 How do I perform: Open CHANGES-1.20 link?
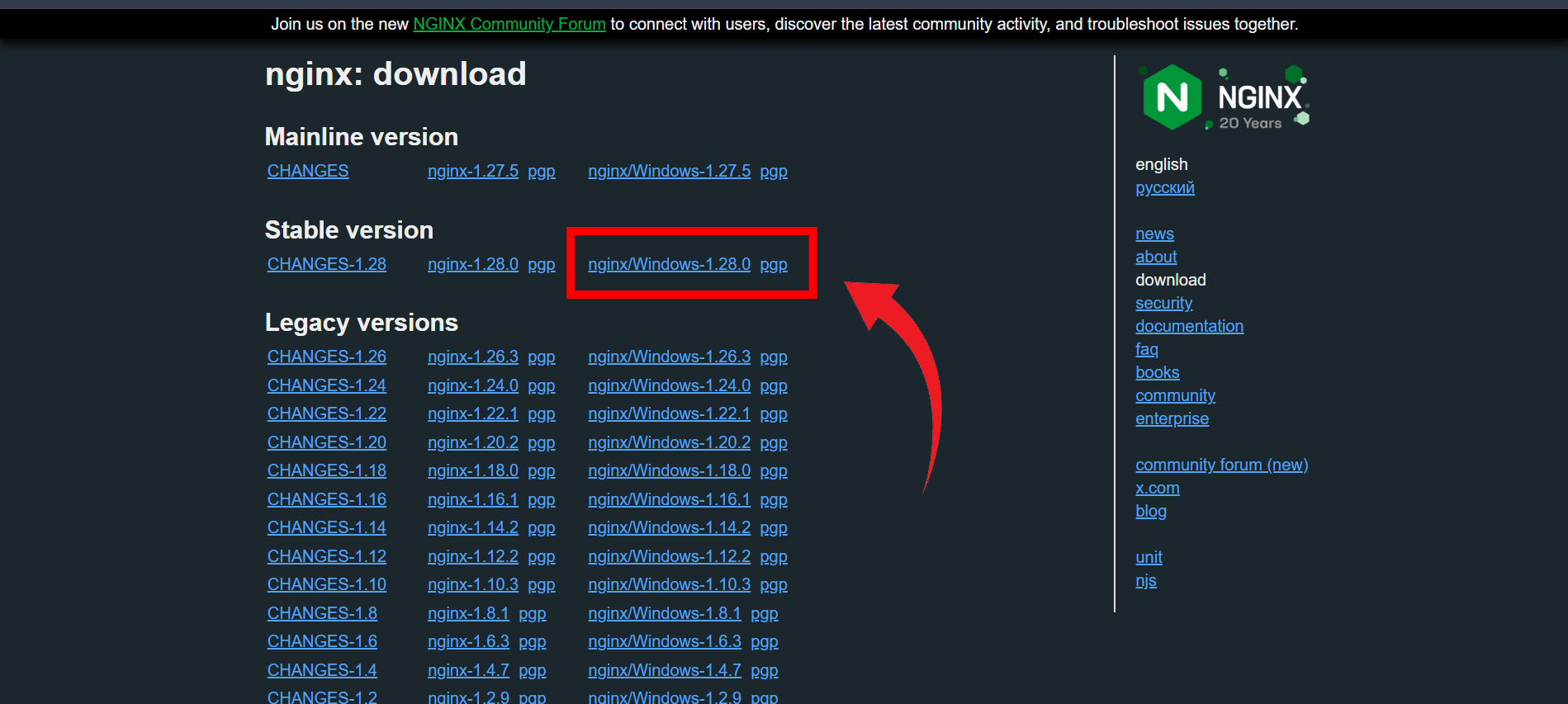[x=327, y=442]
